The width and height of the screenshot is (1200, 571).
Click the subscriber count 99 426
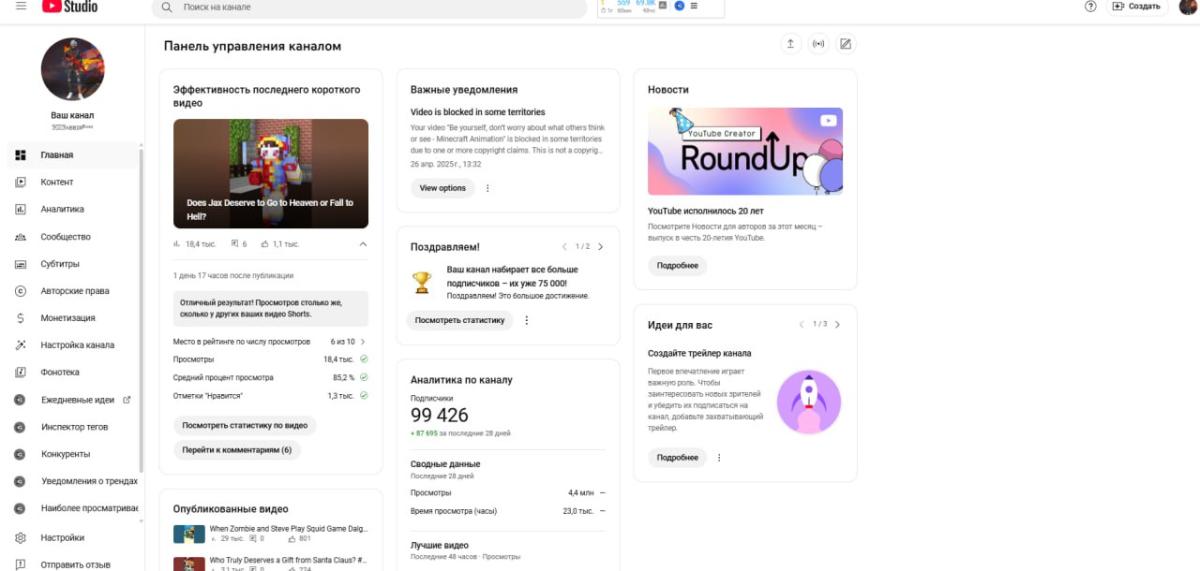[439, 415]
